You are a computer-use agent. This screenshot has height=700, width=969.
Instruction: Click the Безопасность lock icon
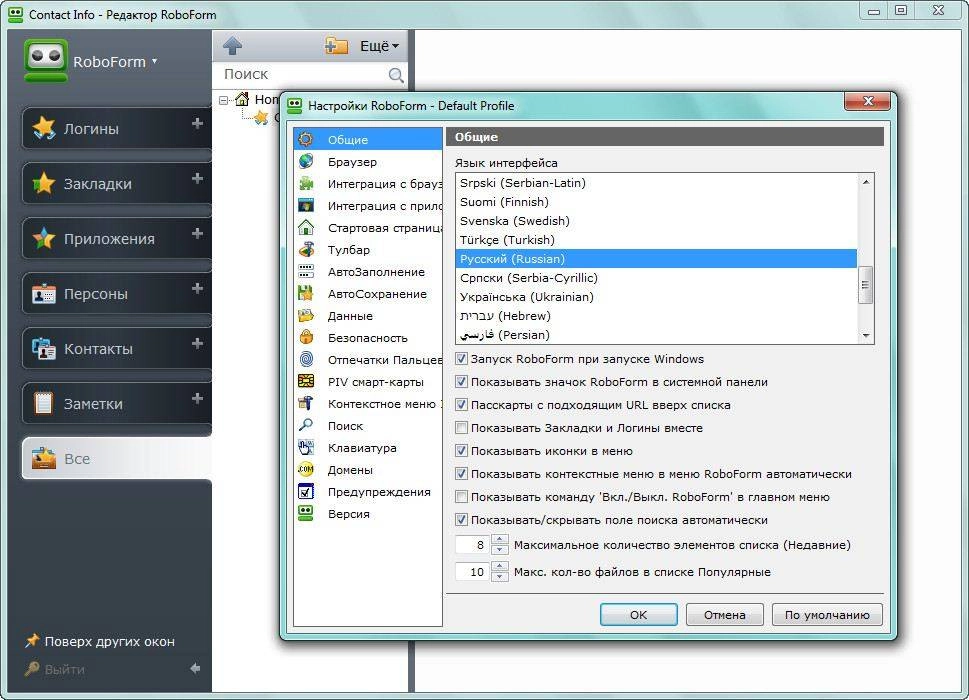(x=306, y=337)
